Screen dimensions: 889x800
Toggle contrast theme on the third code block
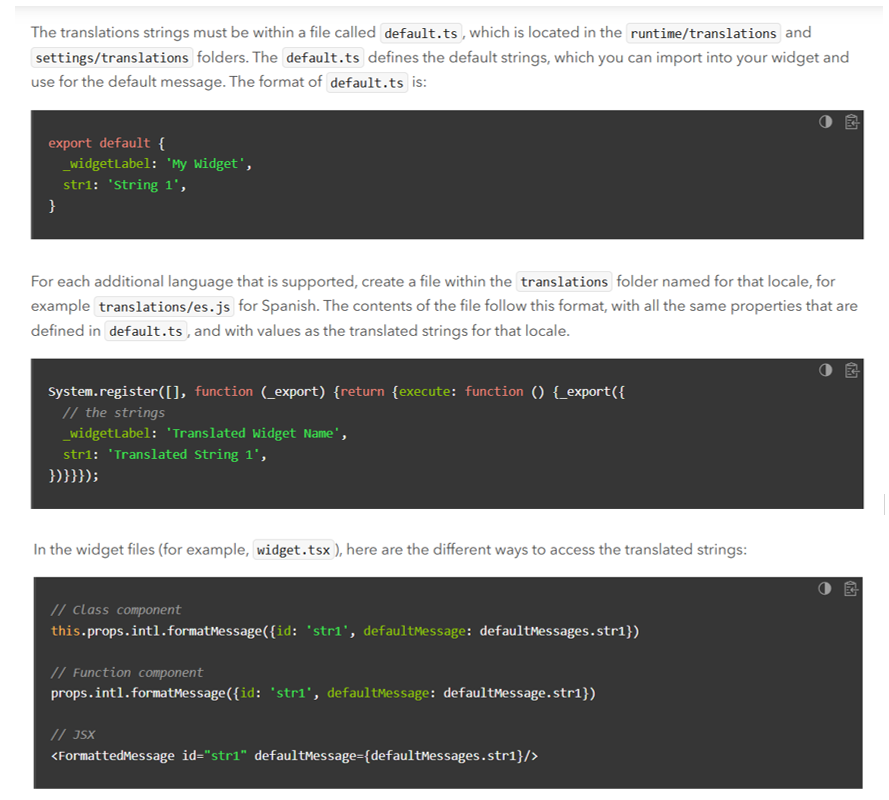(825, 589)
